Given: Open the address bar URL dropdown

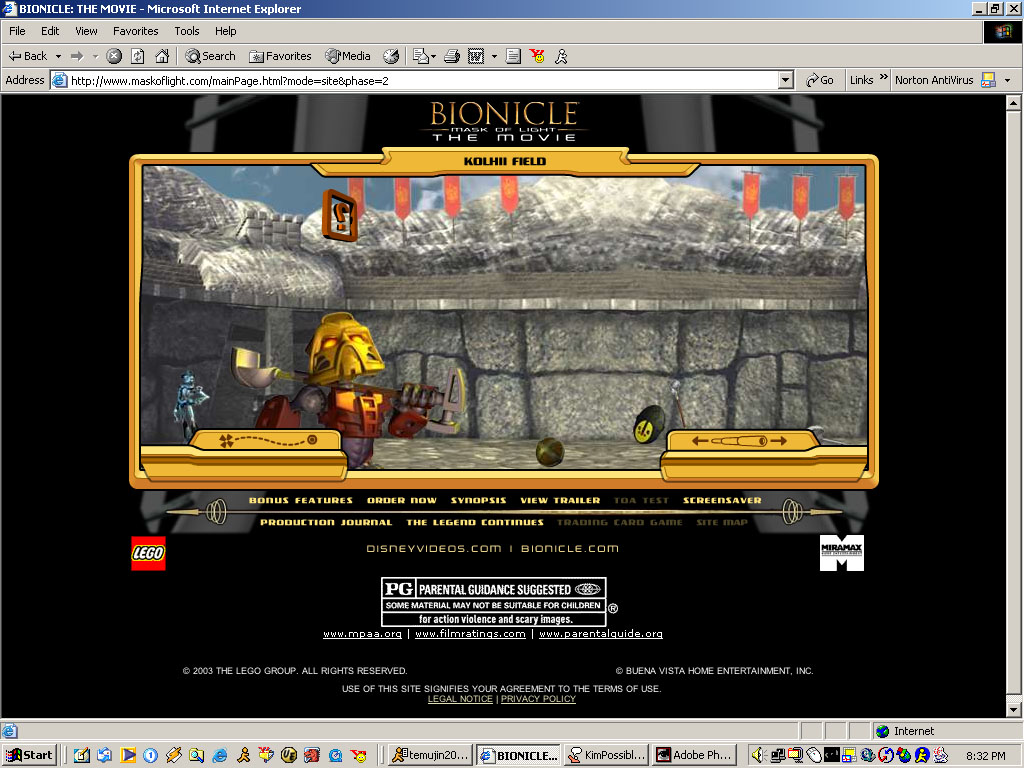Looking at the screenshot, I should [x=786, y=80].
